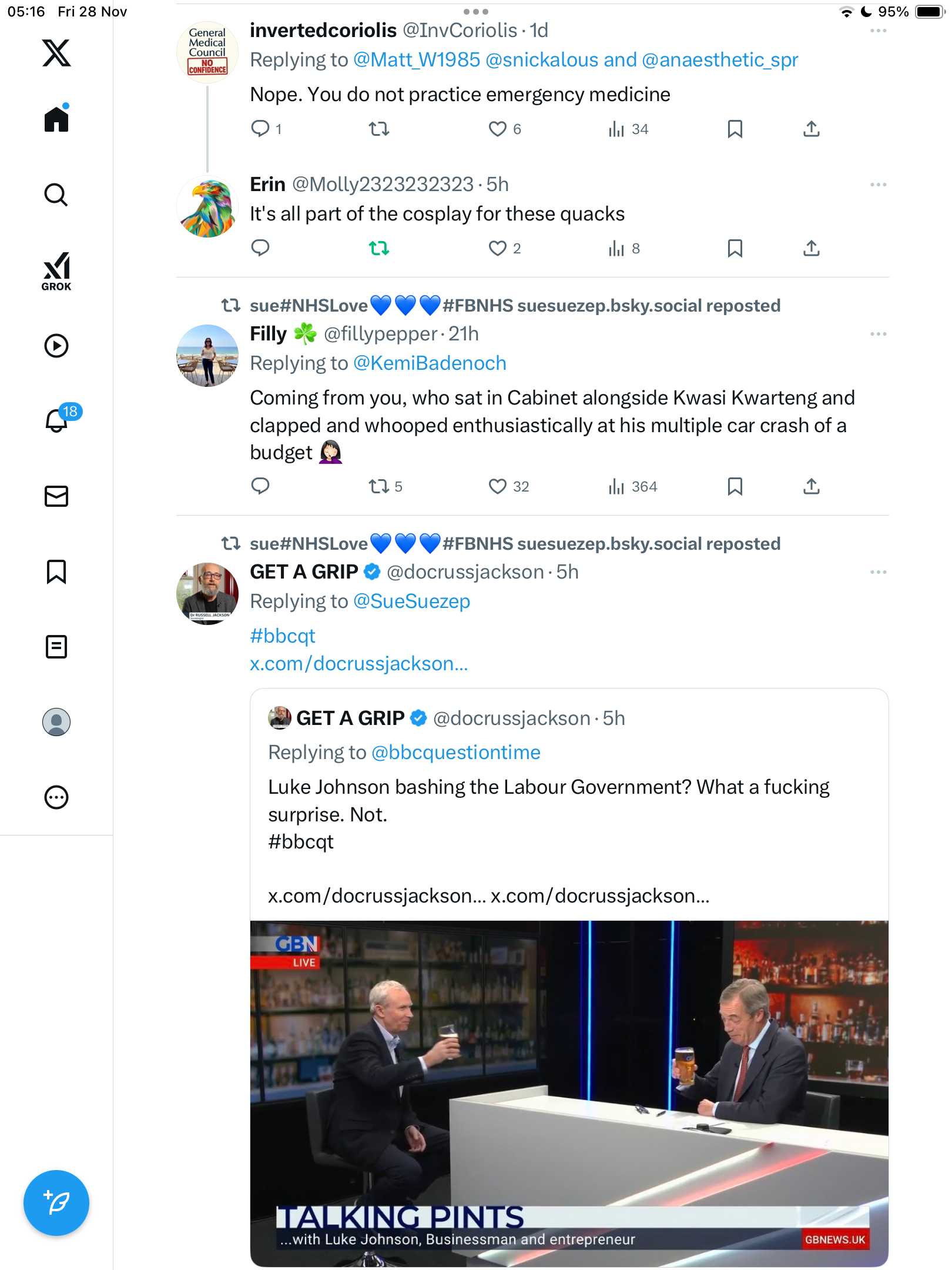Screen dimensions: 952x1270
Task: Open more options on Filly's post
Action: [879, 334]
